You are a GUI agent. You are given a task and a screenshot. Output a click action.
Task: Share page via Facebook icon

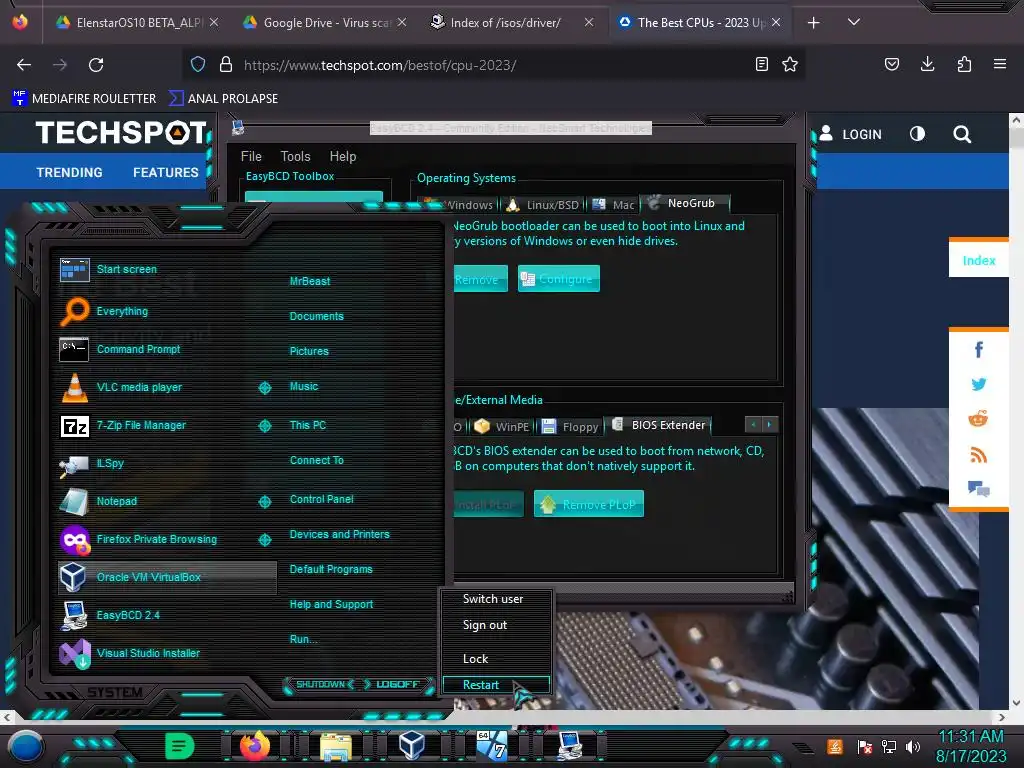[978, 349]
